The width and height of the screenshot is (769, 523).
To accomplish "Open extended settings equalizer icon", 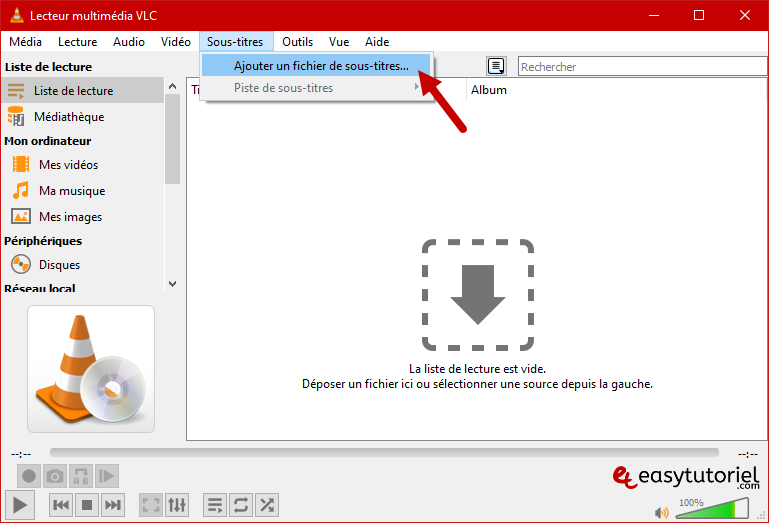I will (177, 505).
